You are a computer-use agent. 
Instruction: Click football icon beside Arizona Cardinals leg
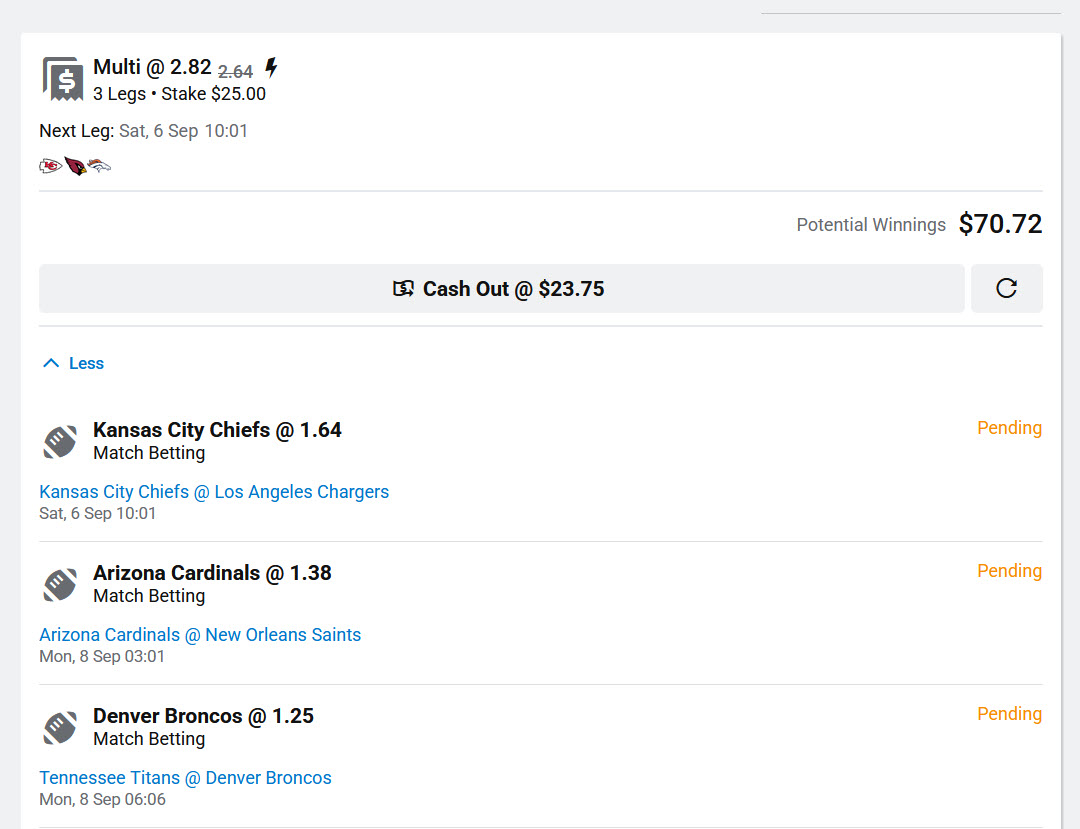tap(61, 585)
